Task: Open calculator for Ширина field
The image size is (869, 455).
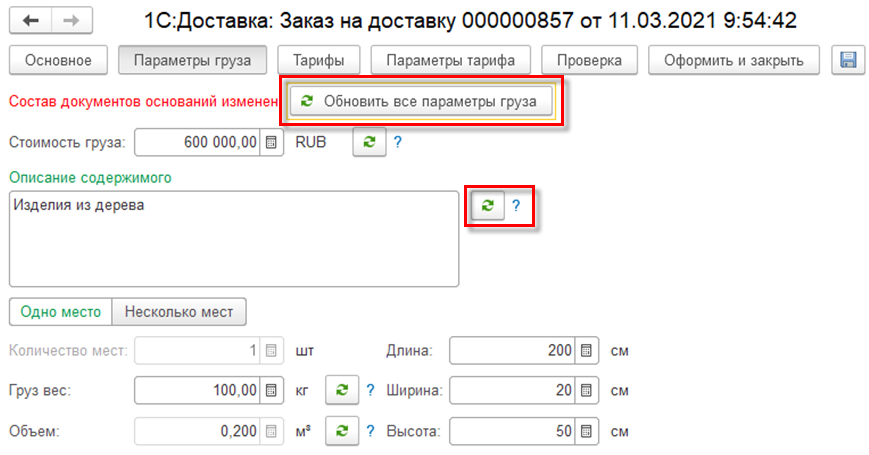Action: [x=586, y=390]
